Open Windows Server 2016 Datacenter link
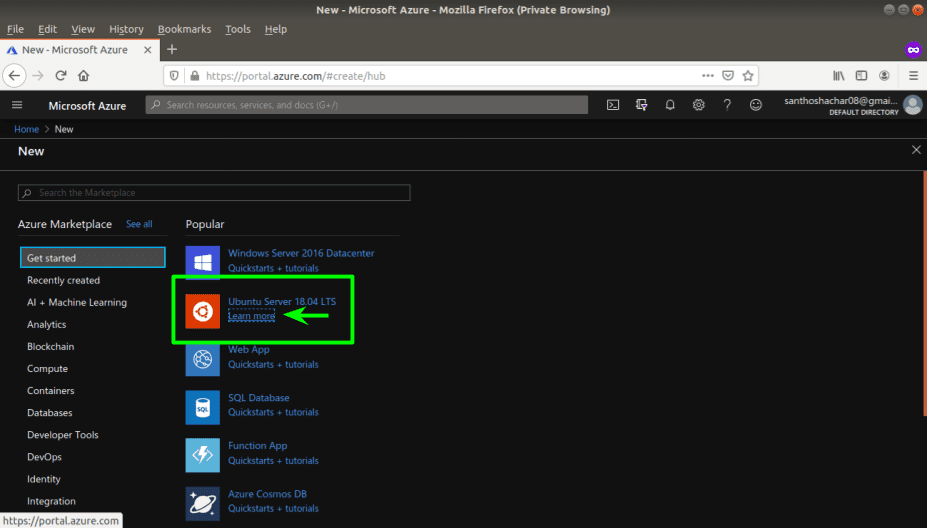929x530 pixels. tap(301, 253)
